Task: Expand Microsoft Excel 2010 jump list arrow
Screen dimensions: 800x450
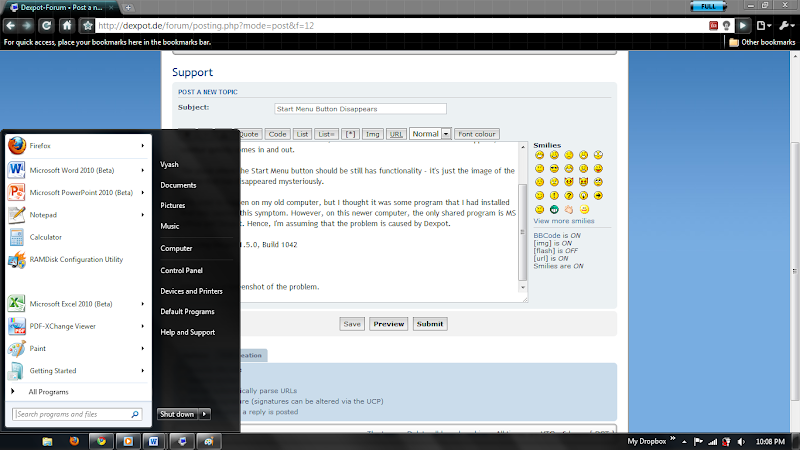Action: click(143, 304)
